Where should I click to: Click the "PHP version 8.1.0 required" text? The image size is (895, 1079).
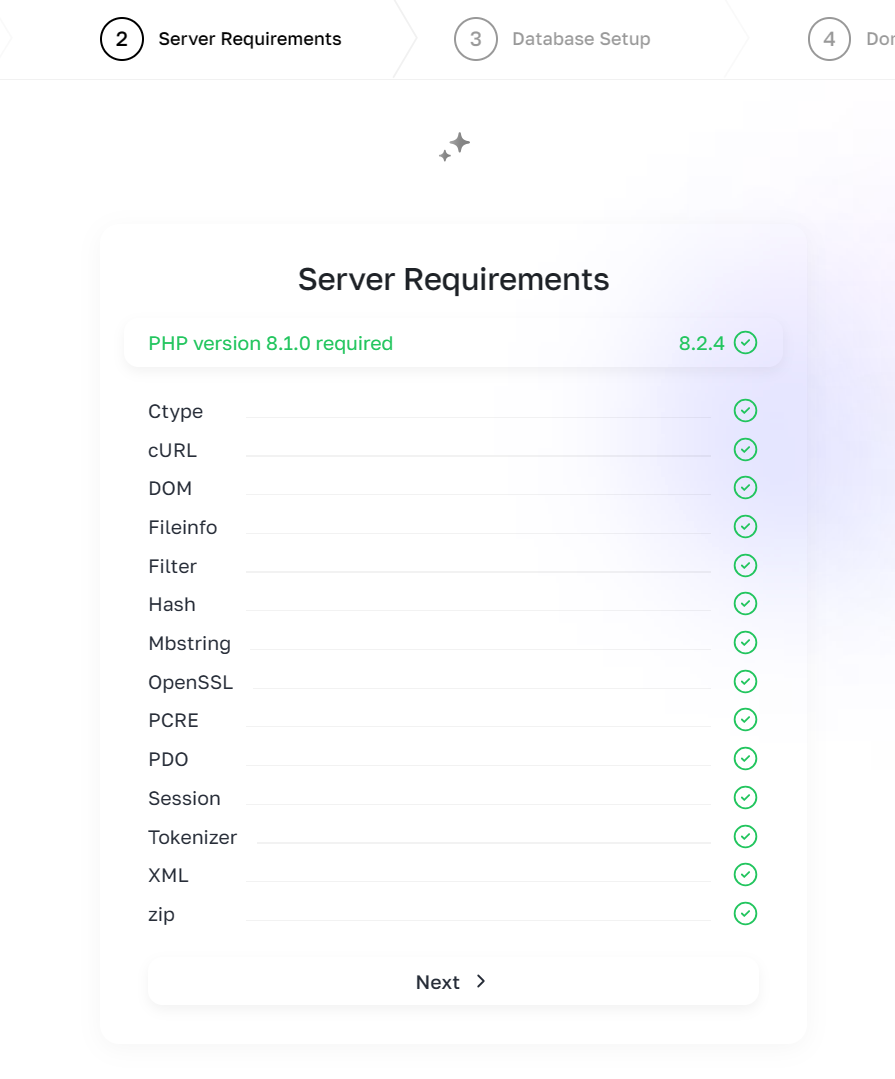click(270, 343)
